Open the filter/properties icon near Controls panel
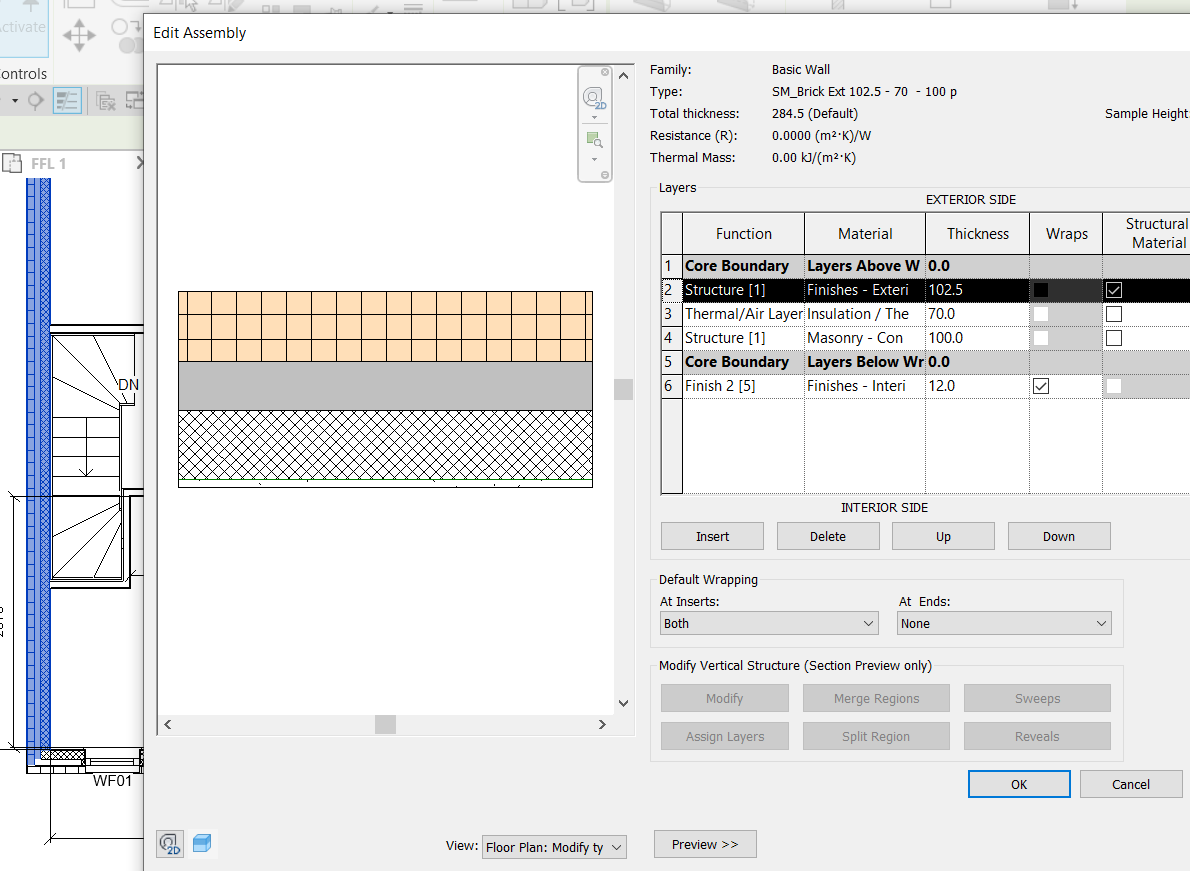 [x=68, y=100]
